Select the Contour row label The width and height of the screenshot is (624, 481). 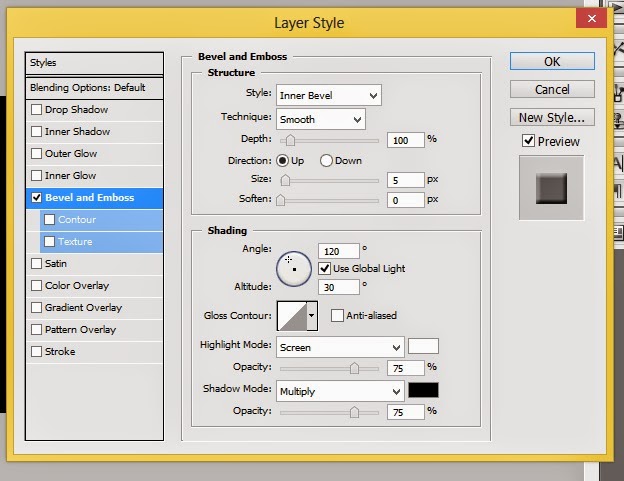click(77, 220)
